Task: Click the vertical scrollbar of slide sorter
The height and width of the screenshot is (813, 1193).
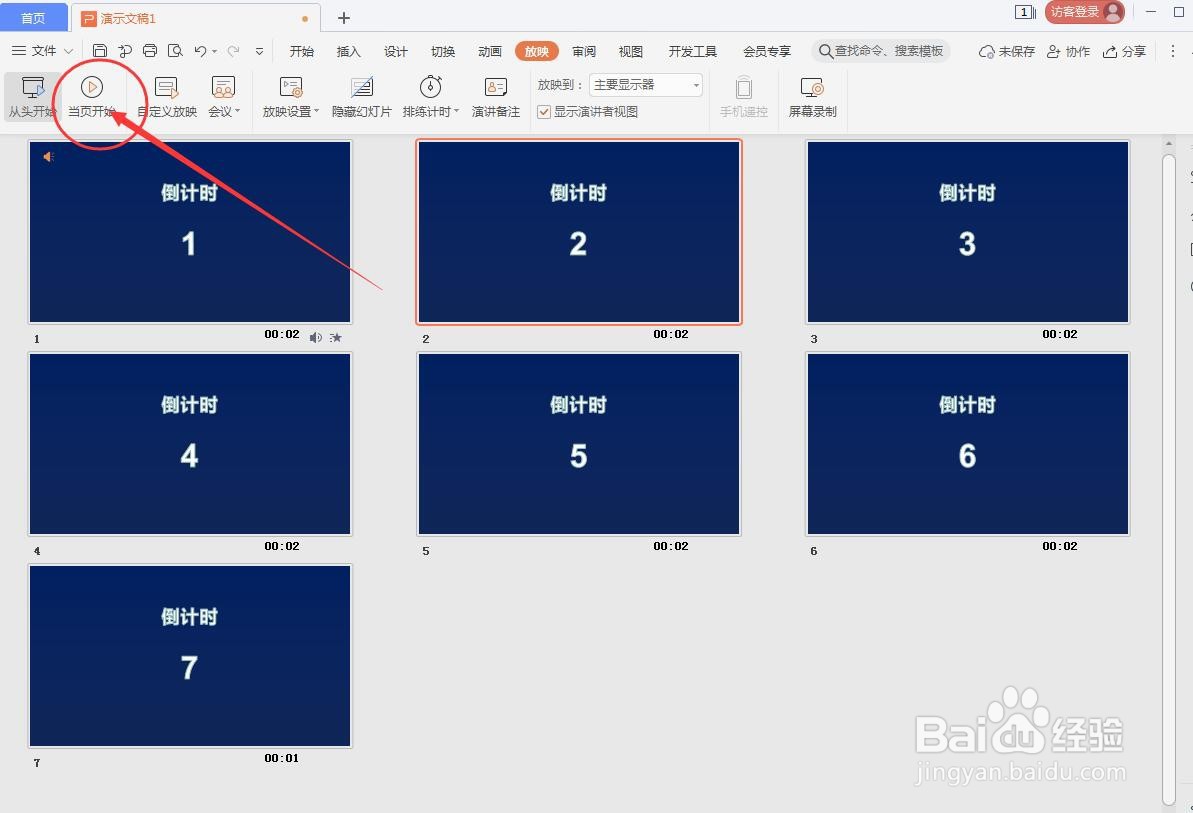Action: point(1169,478)
